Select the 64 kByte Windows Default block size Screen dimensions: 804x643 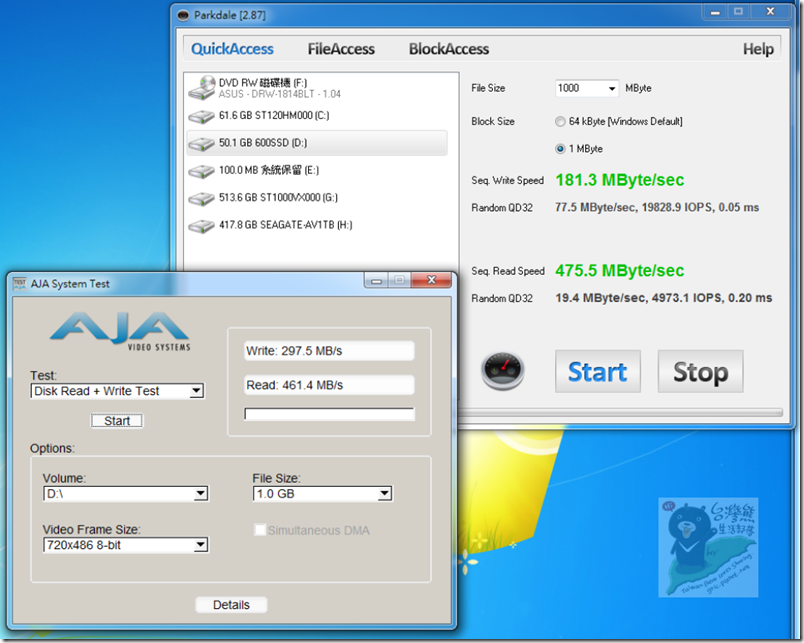(560, 122)
